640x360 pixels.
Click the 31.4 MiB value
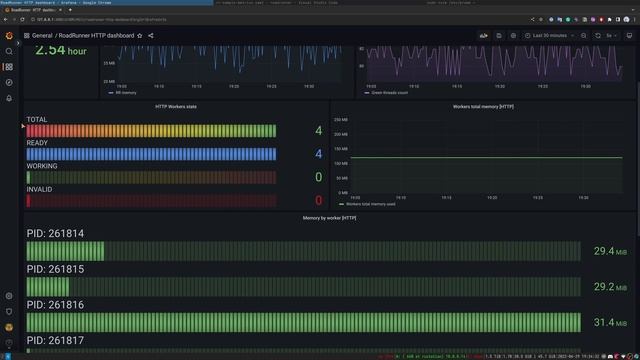coord(610,322)
